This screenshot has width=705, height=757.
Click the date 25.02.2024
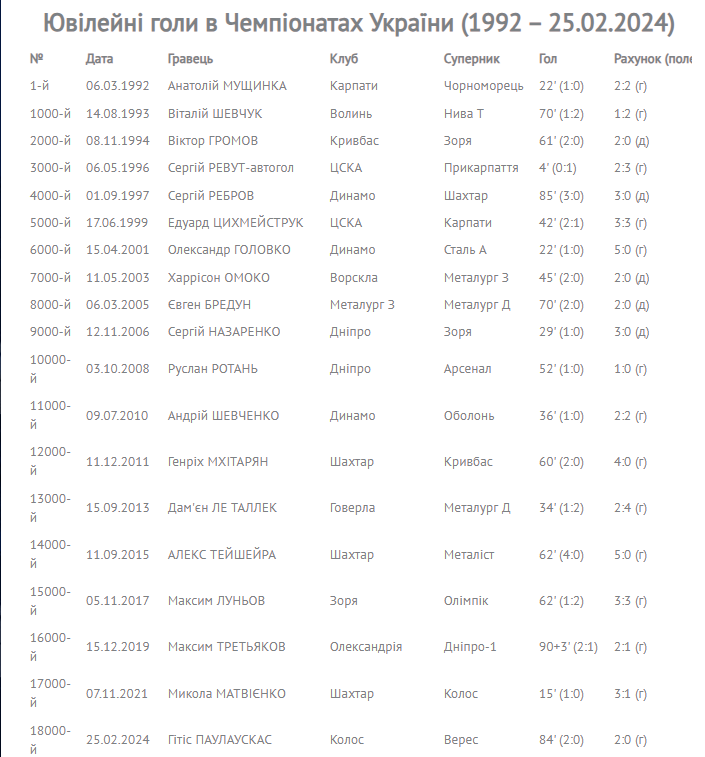pos(118,740)
